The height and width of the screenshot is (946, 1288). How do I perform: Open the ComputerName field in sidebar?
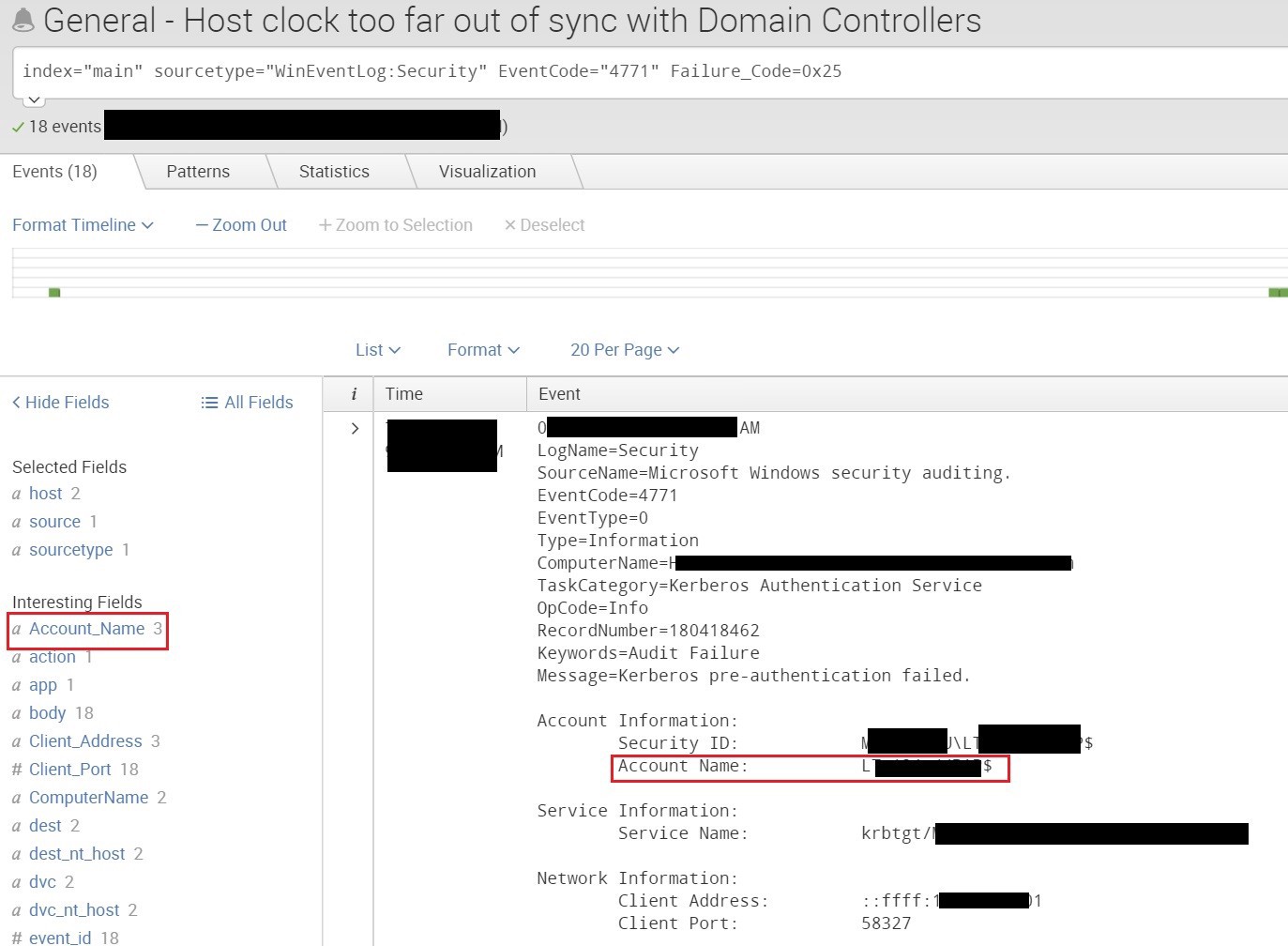88,798
